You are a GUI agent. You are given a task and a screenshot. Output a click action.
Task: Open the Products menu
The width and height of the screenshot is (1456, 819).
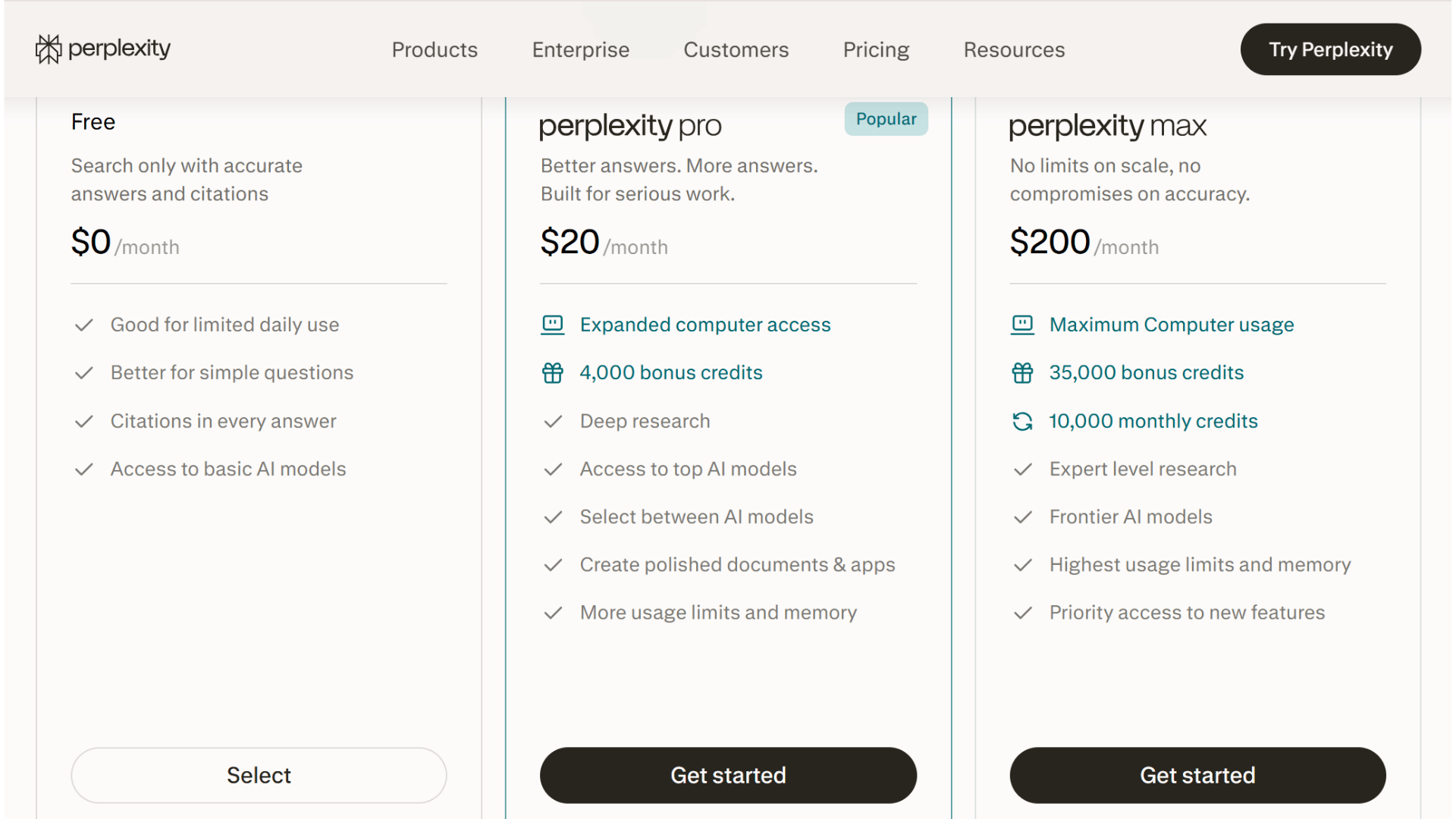coord(435,50)
